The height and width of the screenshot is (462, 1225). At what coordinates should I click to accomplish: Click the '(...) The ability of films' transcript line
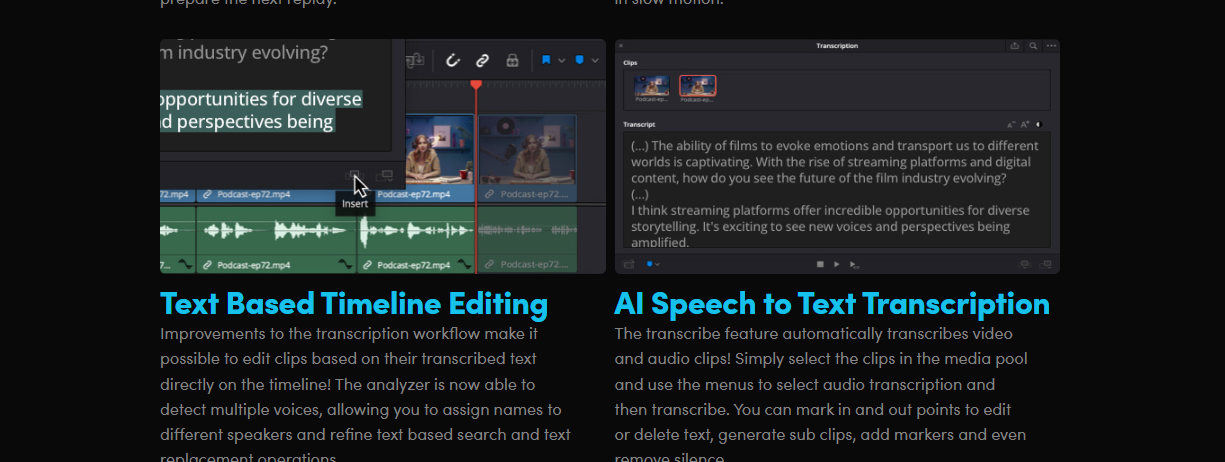point(835,145)
